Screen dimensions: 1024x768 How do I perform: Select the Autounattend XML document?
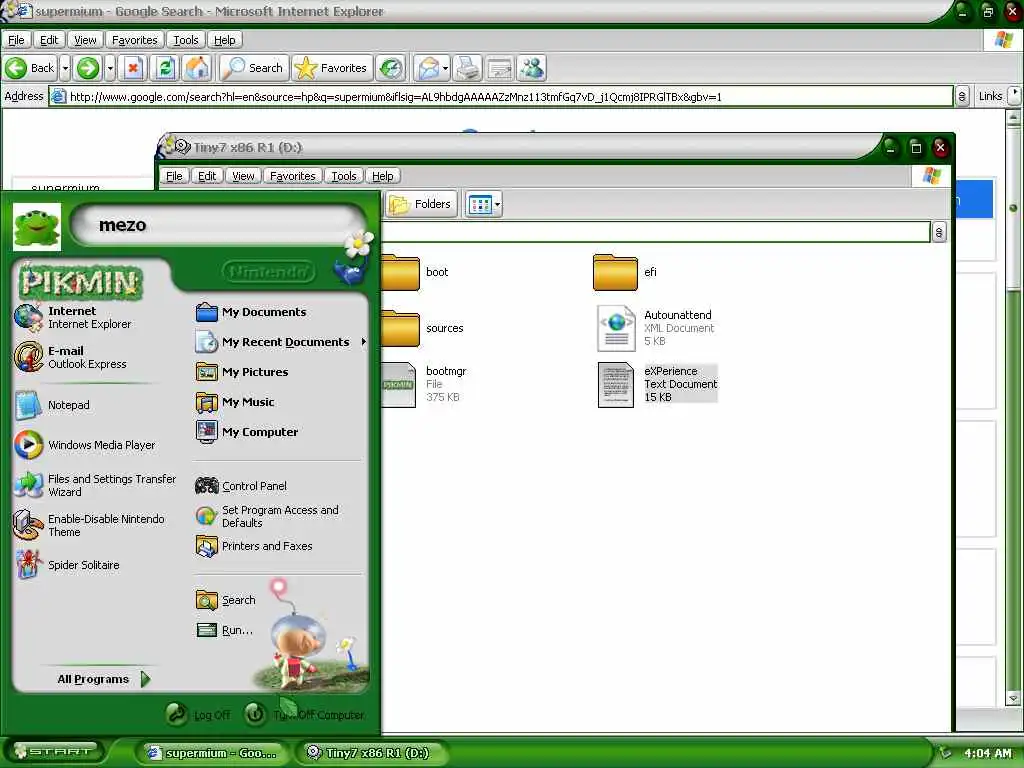click(656, 328)
